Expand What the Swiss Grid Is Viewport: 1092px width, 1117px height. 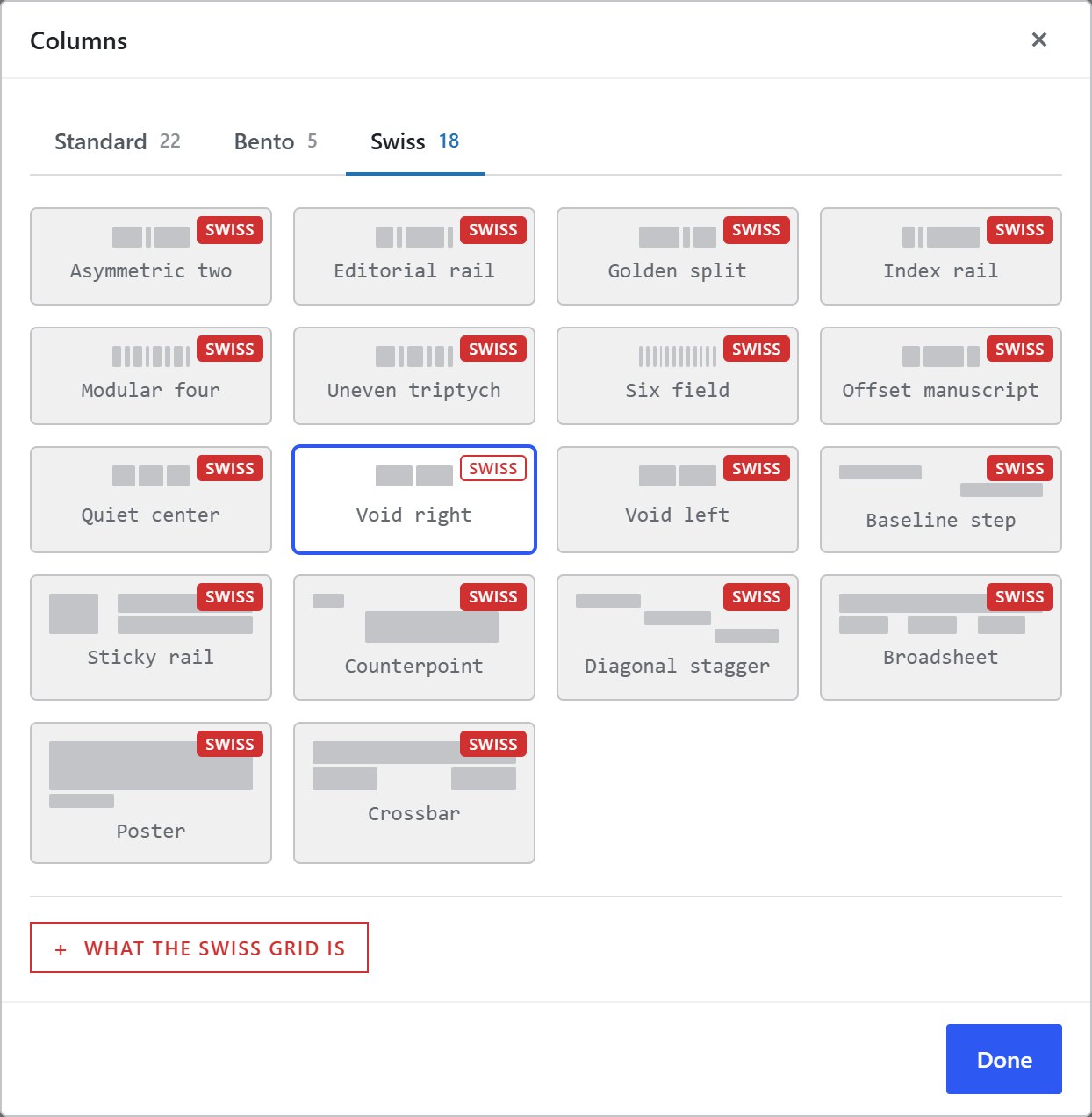[x=199, y=948]
